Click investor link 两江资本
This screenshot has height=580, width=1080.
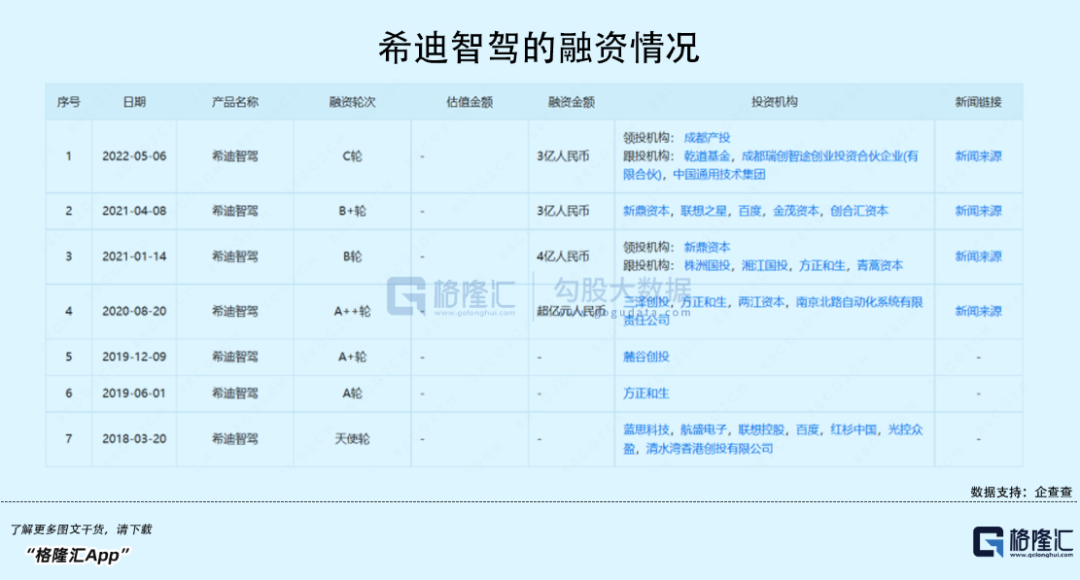[x=761, y=302]
